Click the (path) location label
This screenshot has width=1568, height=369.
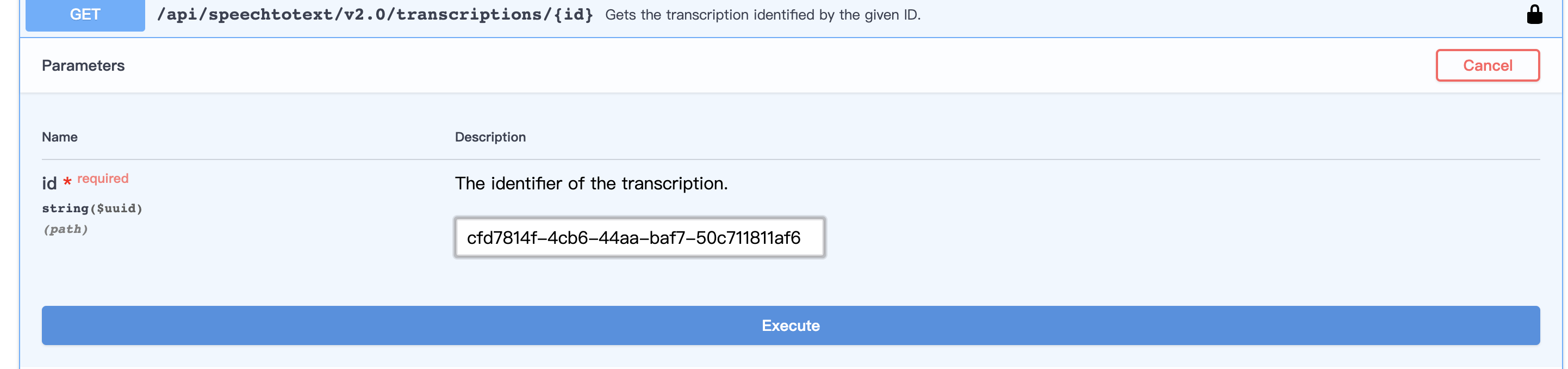(65, 229)
